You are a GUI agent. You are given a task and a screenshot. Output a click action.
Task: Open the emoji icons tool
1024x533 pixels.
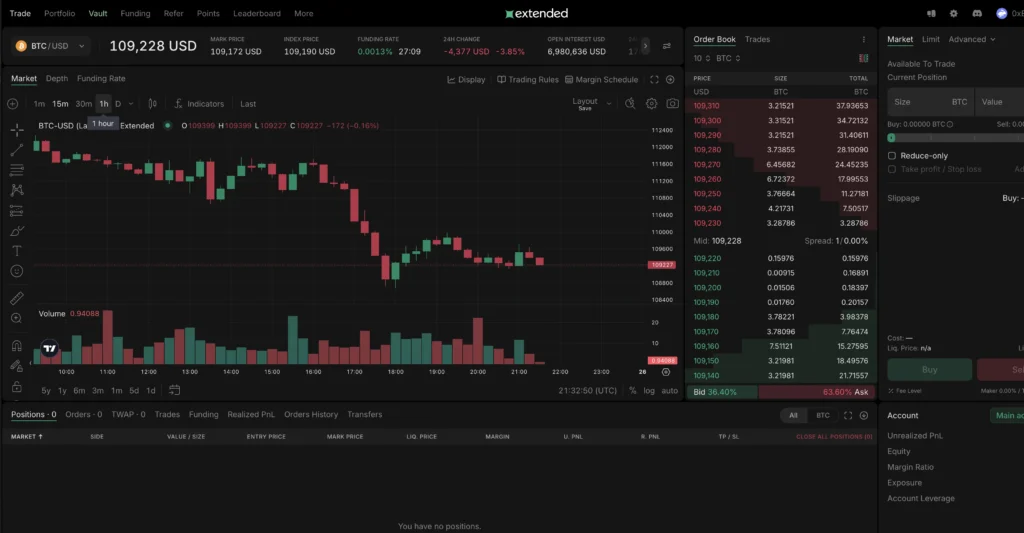pos(17,271)
